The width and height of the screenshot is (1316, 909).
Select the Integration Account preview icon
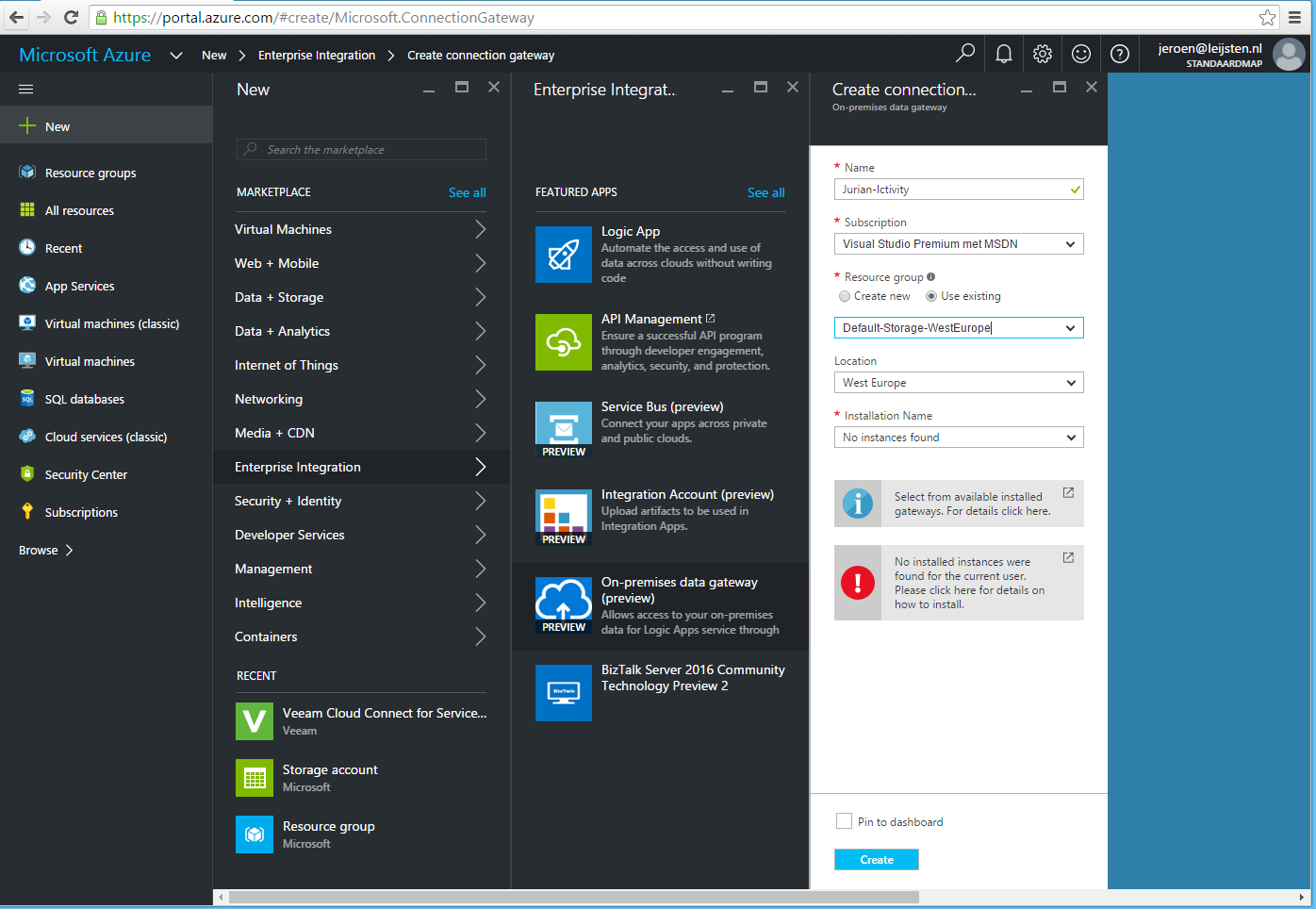click(x=564, y=518)
